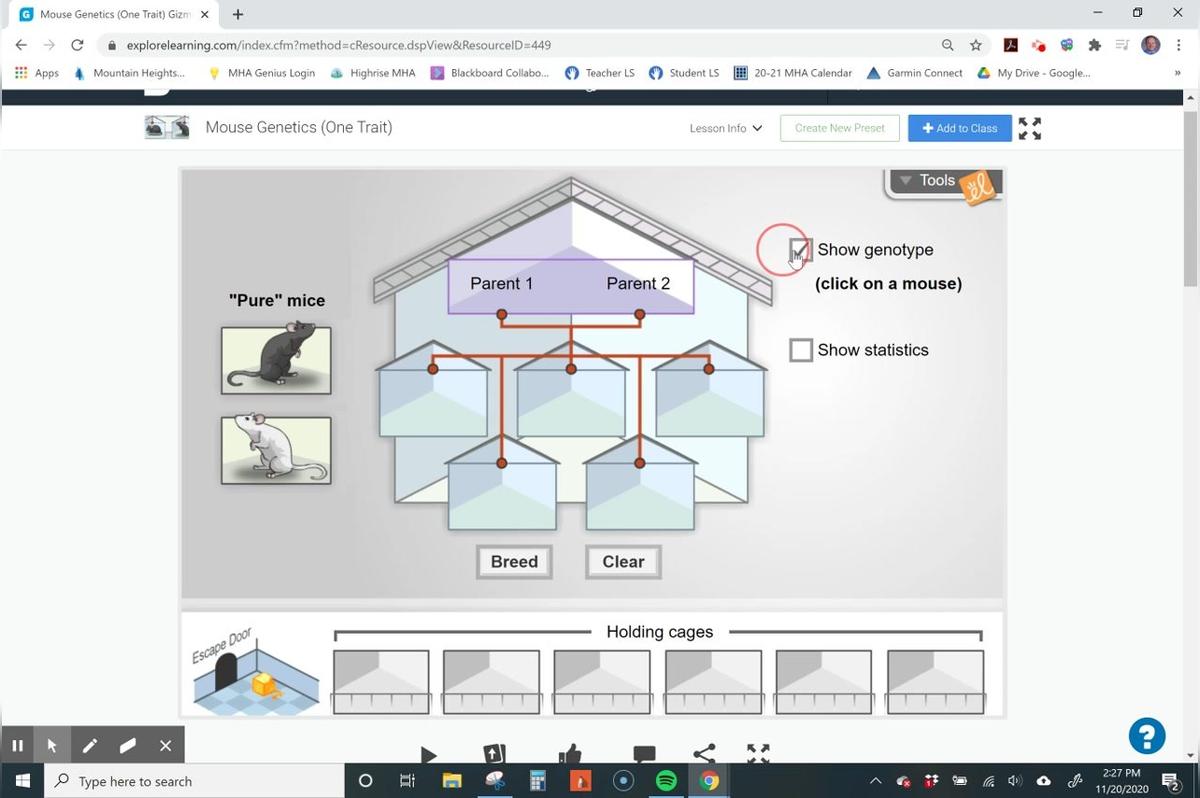Viewport: 1200px width, 798px height.
Task: Close the recording annotation toolbar
Action: pyautogui.click(x=166, y=746)
